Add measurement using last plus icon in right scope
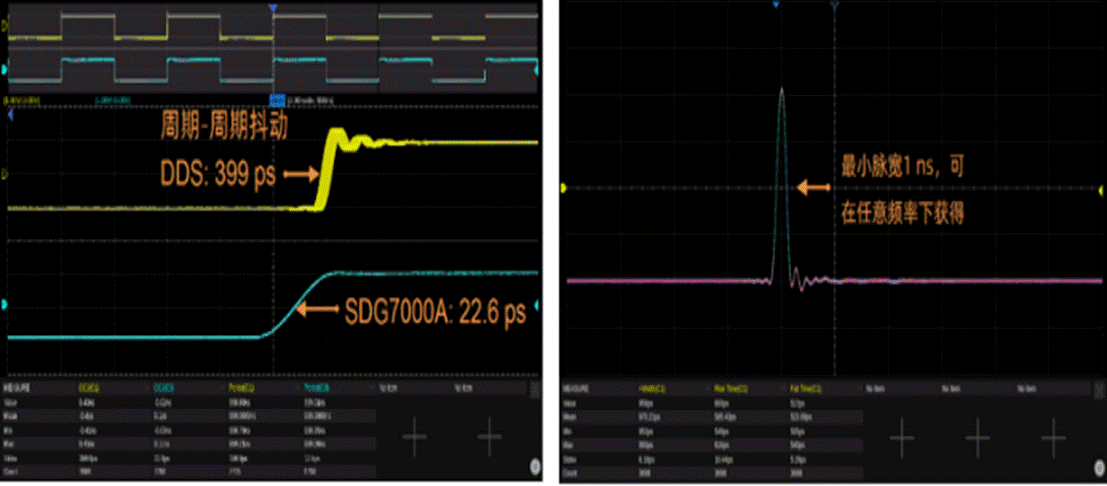Screen dimensions: 1107x486 pyautogui.click(x=1053, y=437)
